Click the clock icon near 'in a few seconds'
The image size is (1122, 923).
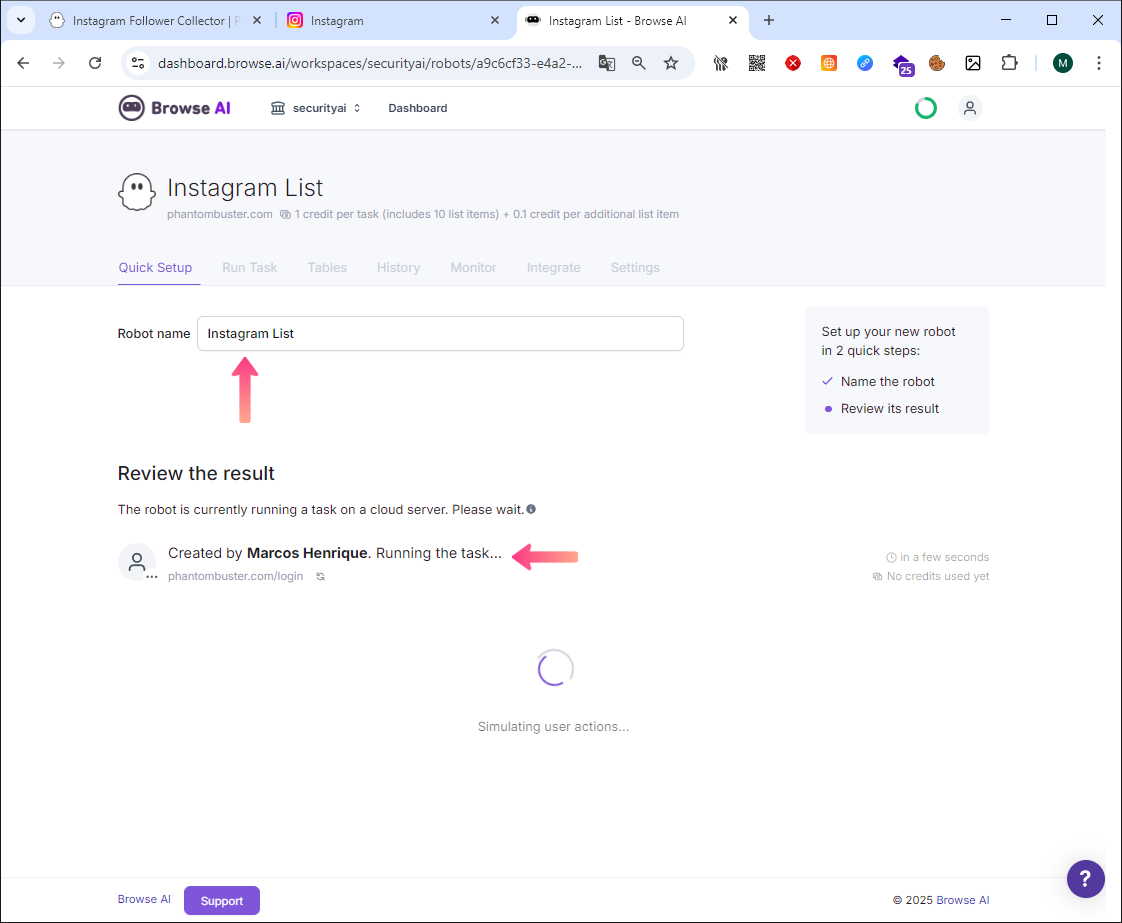point(892,557)
